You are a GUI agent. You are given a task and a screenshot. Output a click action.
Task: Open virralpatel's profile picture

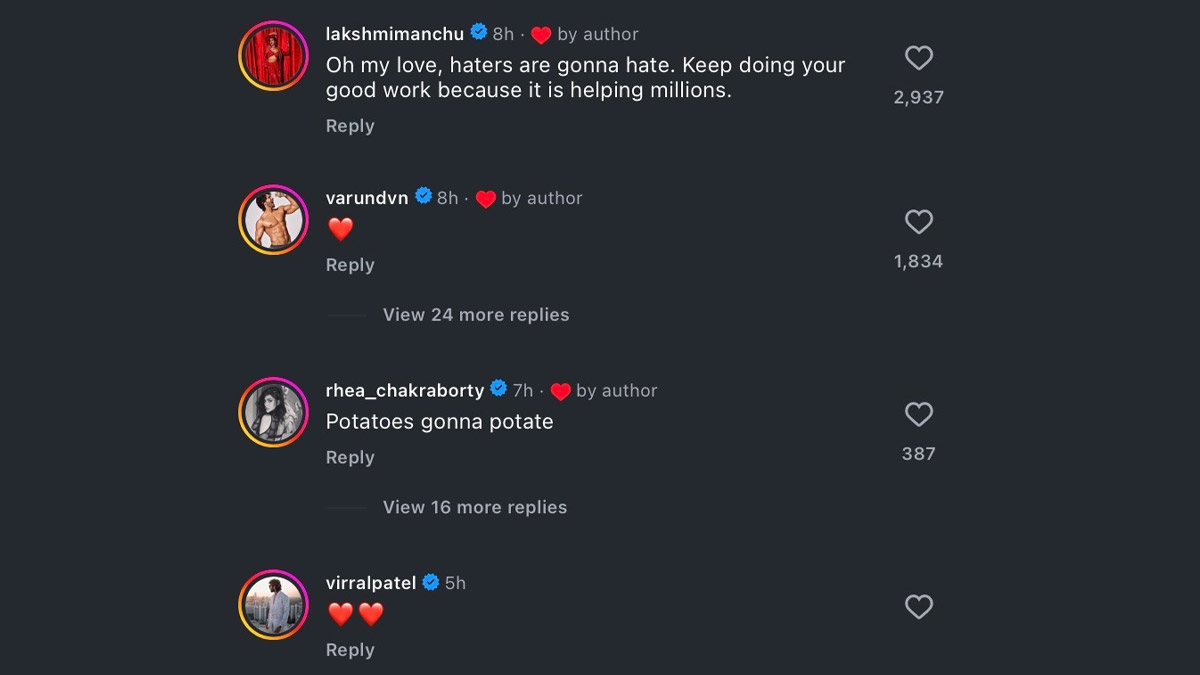coord(273,604)
